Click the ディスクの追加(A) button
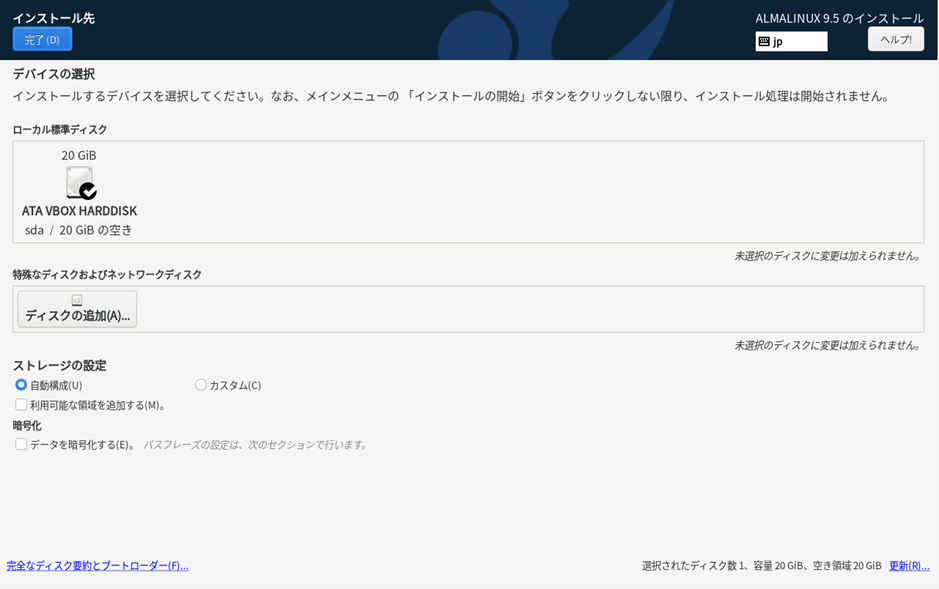The image size is (939, 589). (75, 309)
